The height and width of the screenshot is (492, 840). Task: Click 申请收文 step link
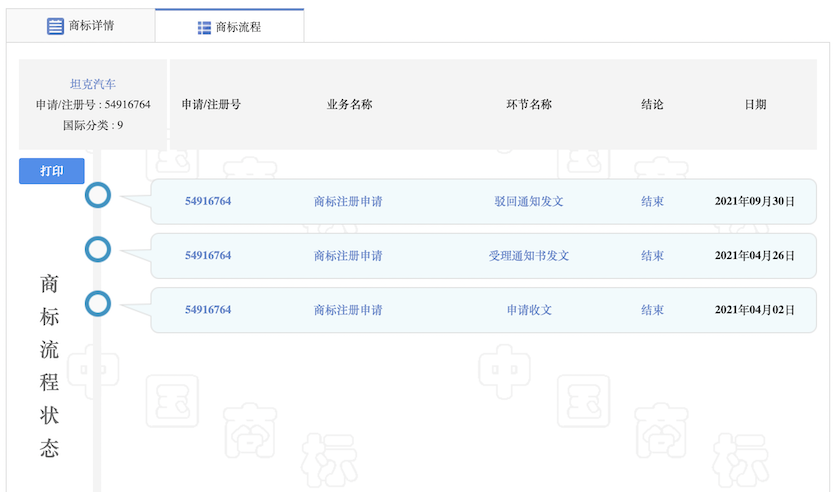pos(529,310)
